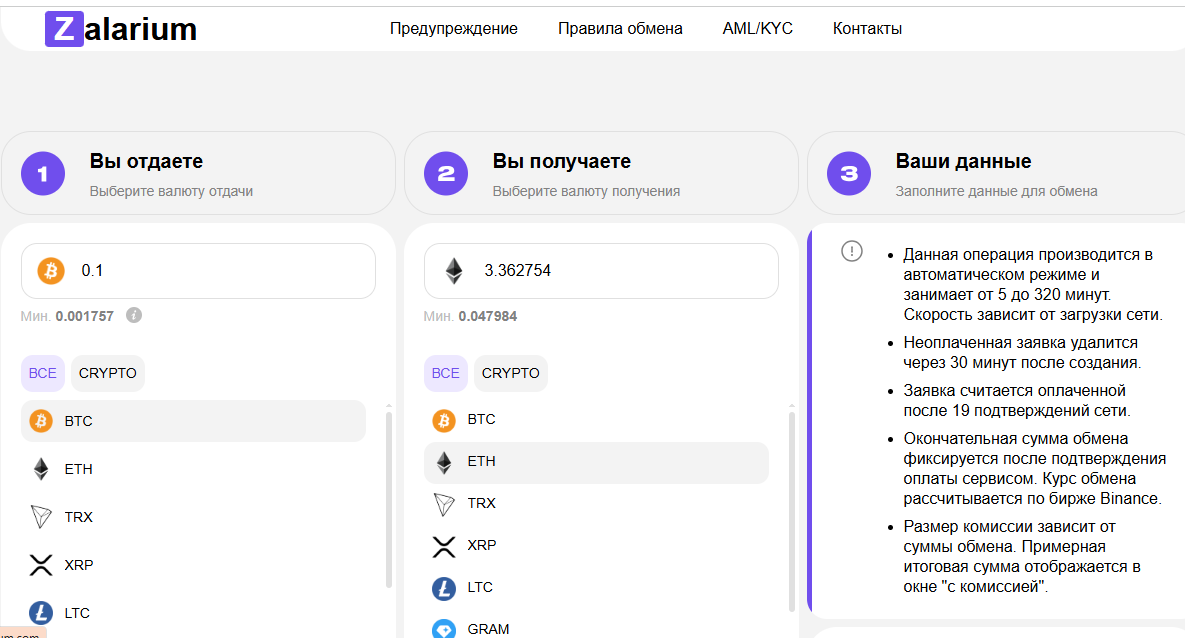Click the send amount field showing 0.1
The image size is (1185, 638).
point(198,271)
